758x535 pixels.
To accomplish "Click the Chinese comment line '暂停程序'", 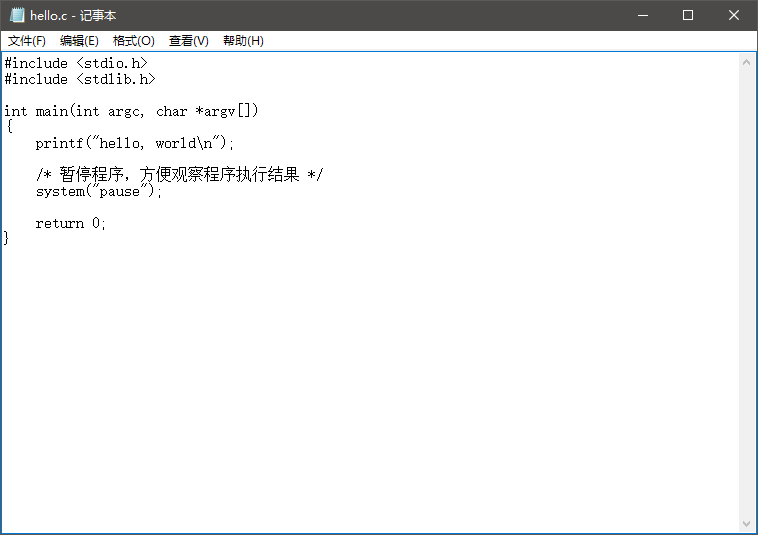I will pos(180,175).
